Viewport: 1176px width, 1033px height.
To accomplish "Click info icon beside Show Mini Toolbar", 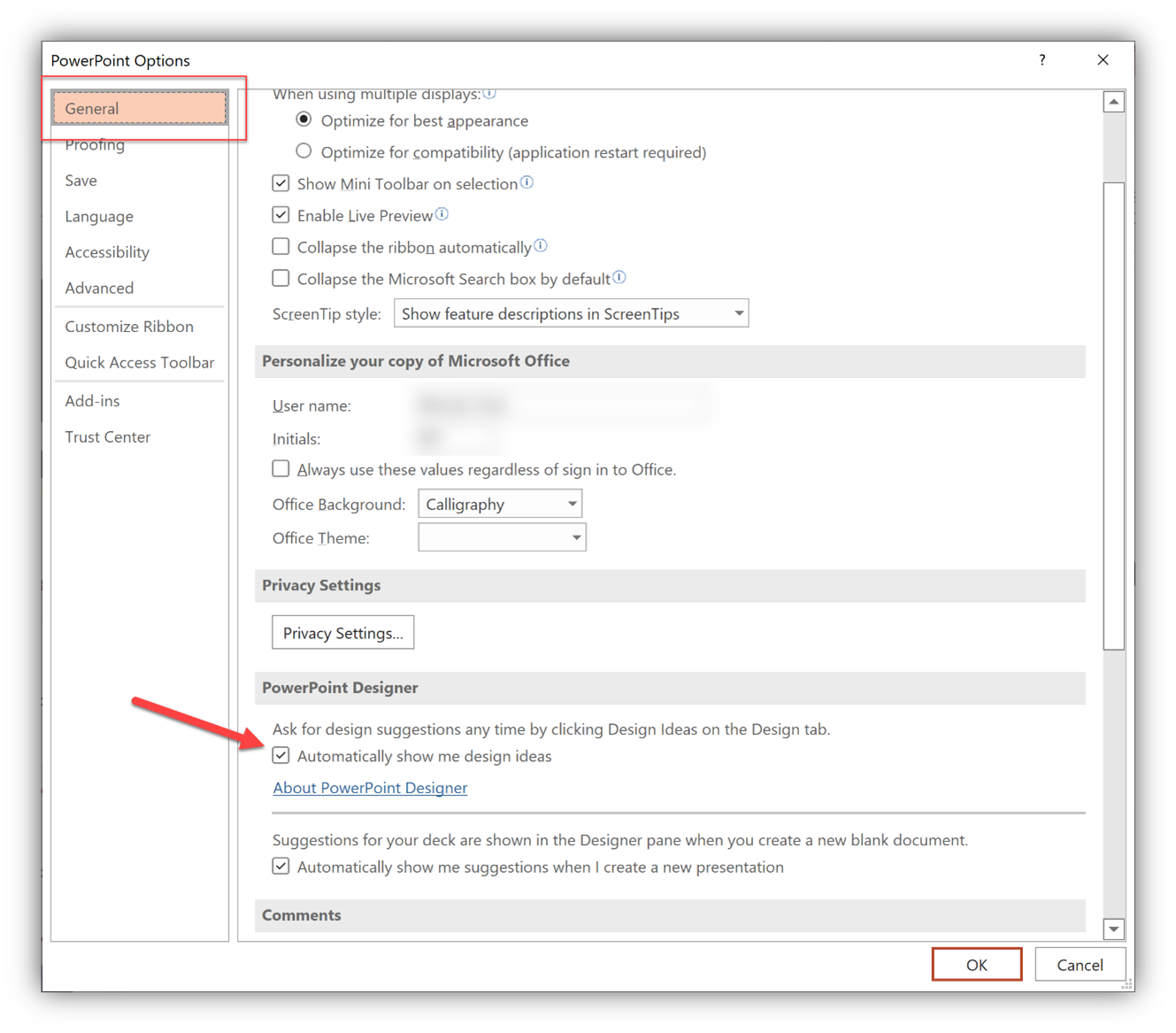I will coord(527,182).
